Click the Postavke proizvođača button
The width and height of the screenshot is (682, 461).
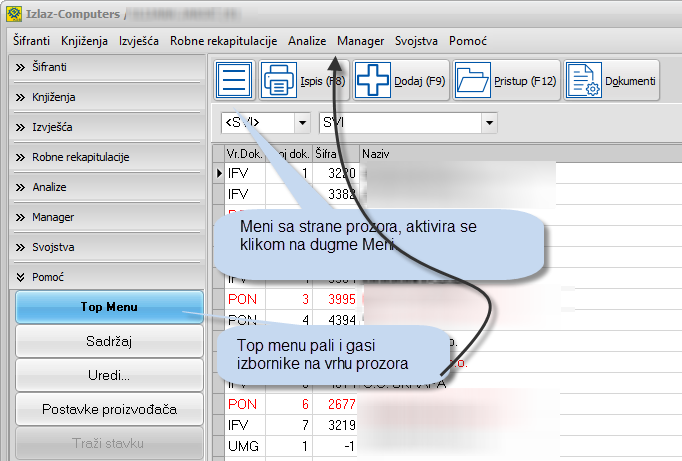109,409
